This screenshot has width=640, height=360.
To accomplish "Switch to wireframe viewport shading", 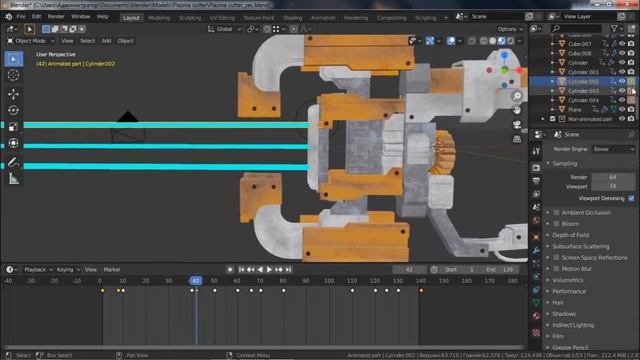I will point(484,41).
